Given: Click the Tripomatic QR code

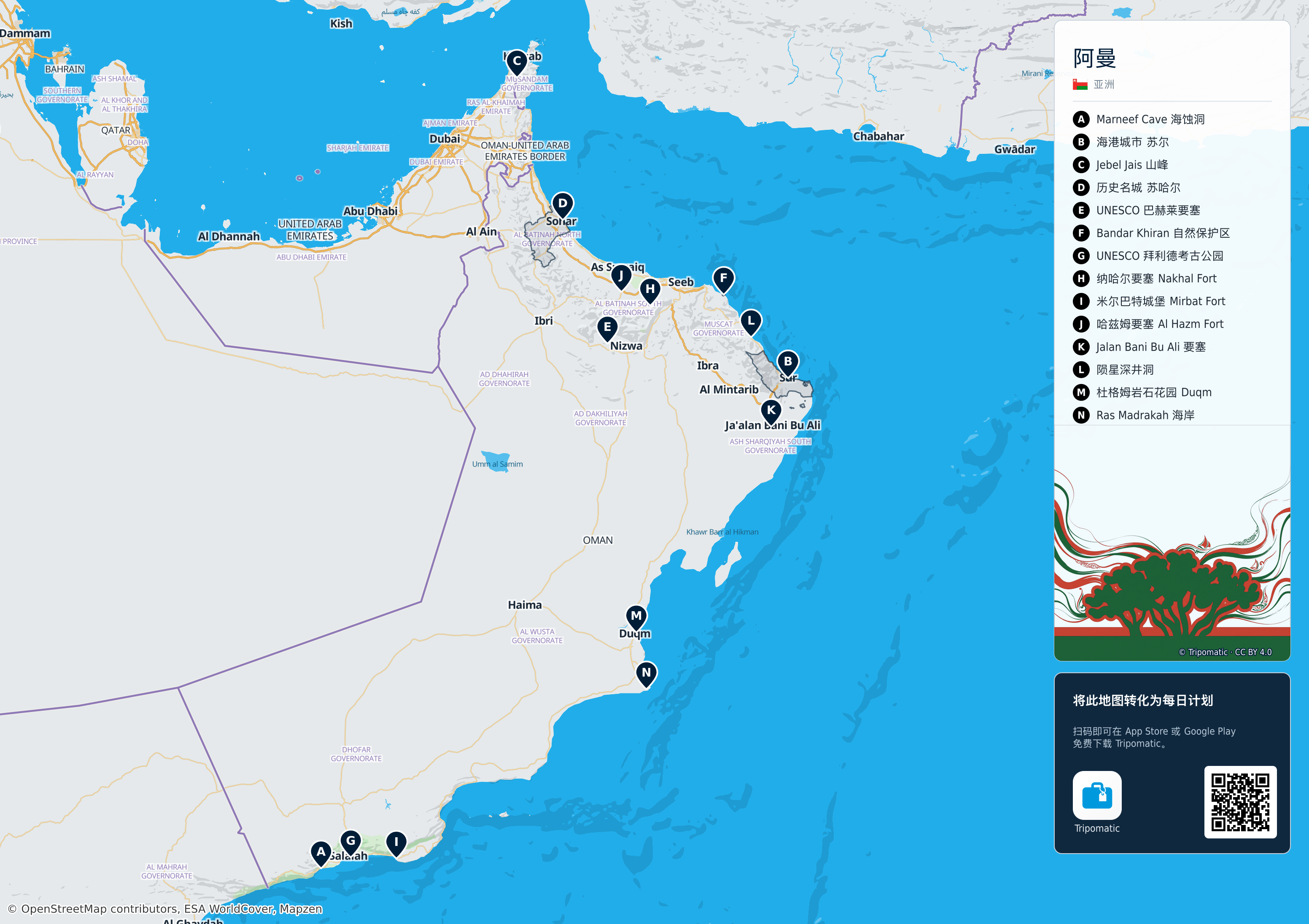Looking at the screenshot, I should click(x=1240, y=802).
